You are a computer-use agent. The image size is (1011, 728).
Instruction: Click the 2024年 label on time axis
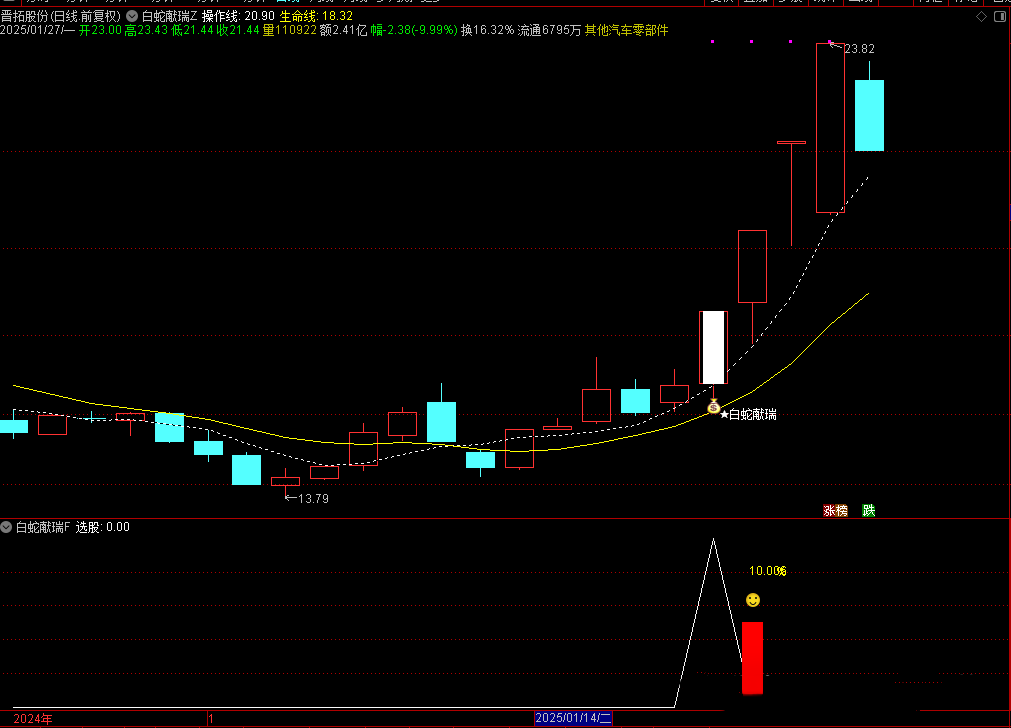click(33, 718)
